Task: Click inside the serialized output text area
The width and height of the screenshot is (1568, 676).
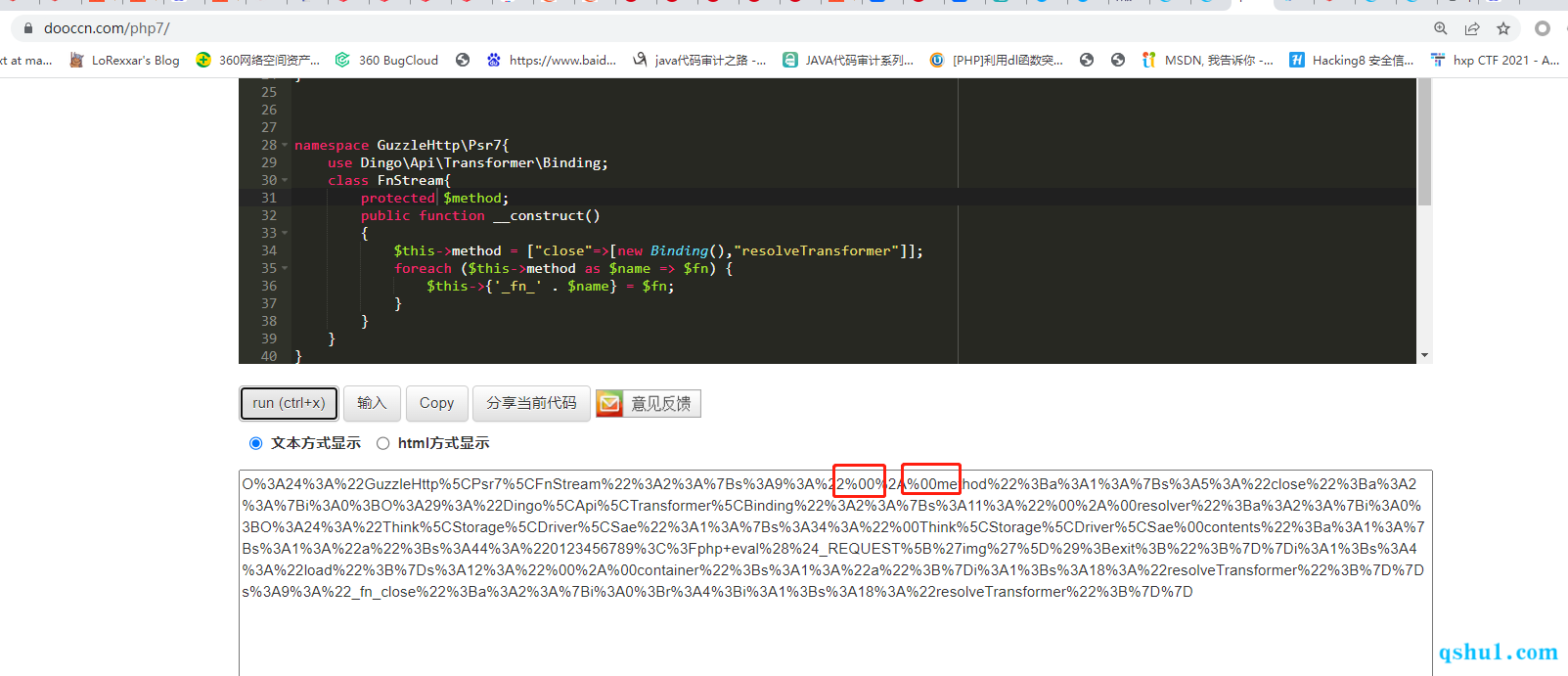Action: coord(835,572)
